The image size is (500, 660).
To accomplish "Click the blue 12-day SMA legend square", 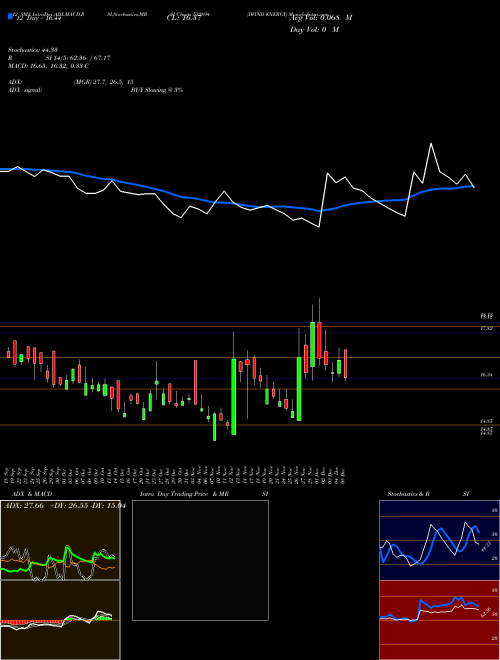I will [10, 16].
